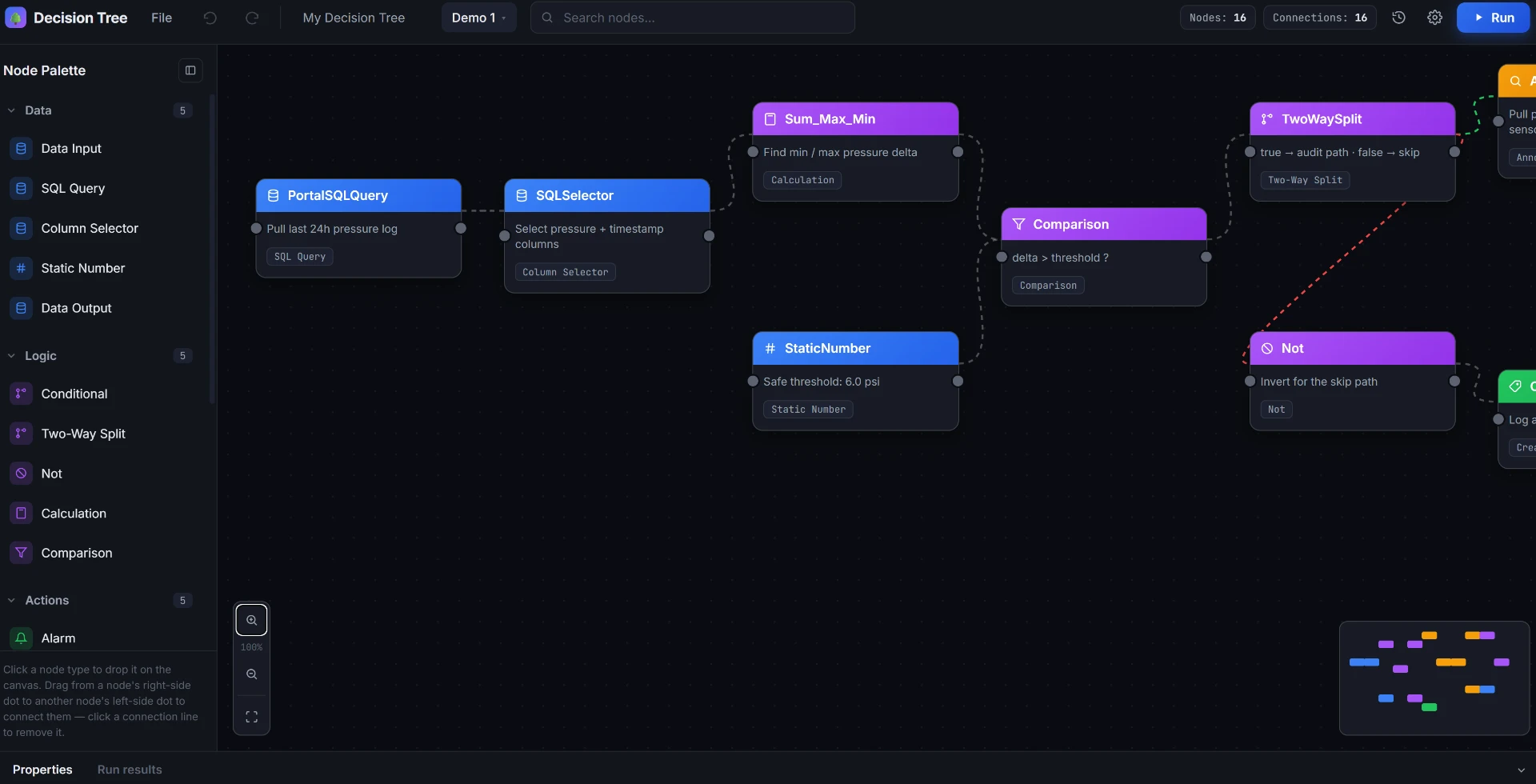Image resolution: width=1536 pixels, height=784 pixels.
Task: Zoom in on the canvas
Action: 251,620
